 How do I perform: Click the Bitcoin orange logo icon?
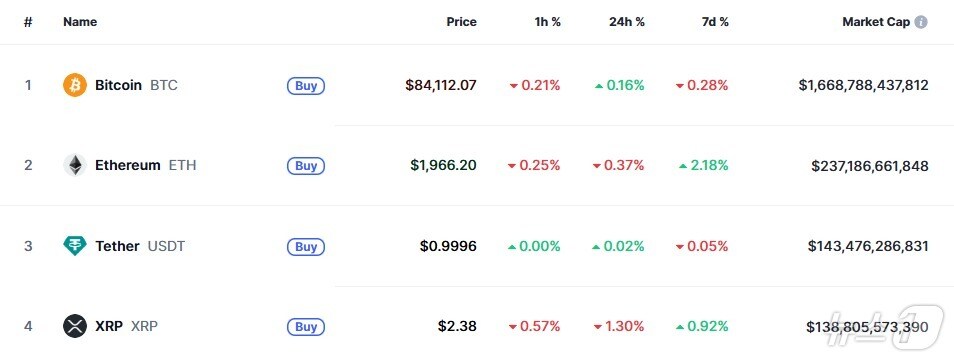(x=75, y=85)
